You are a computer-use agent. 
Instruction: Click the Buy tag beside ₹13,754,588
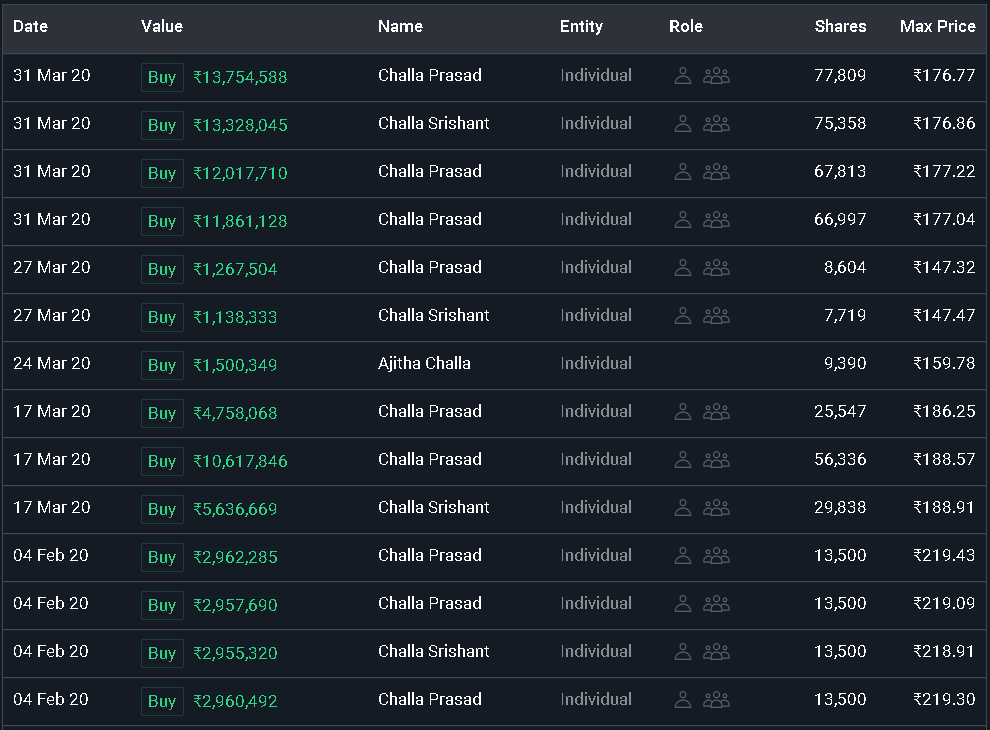162,77
